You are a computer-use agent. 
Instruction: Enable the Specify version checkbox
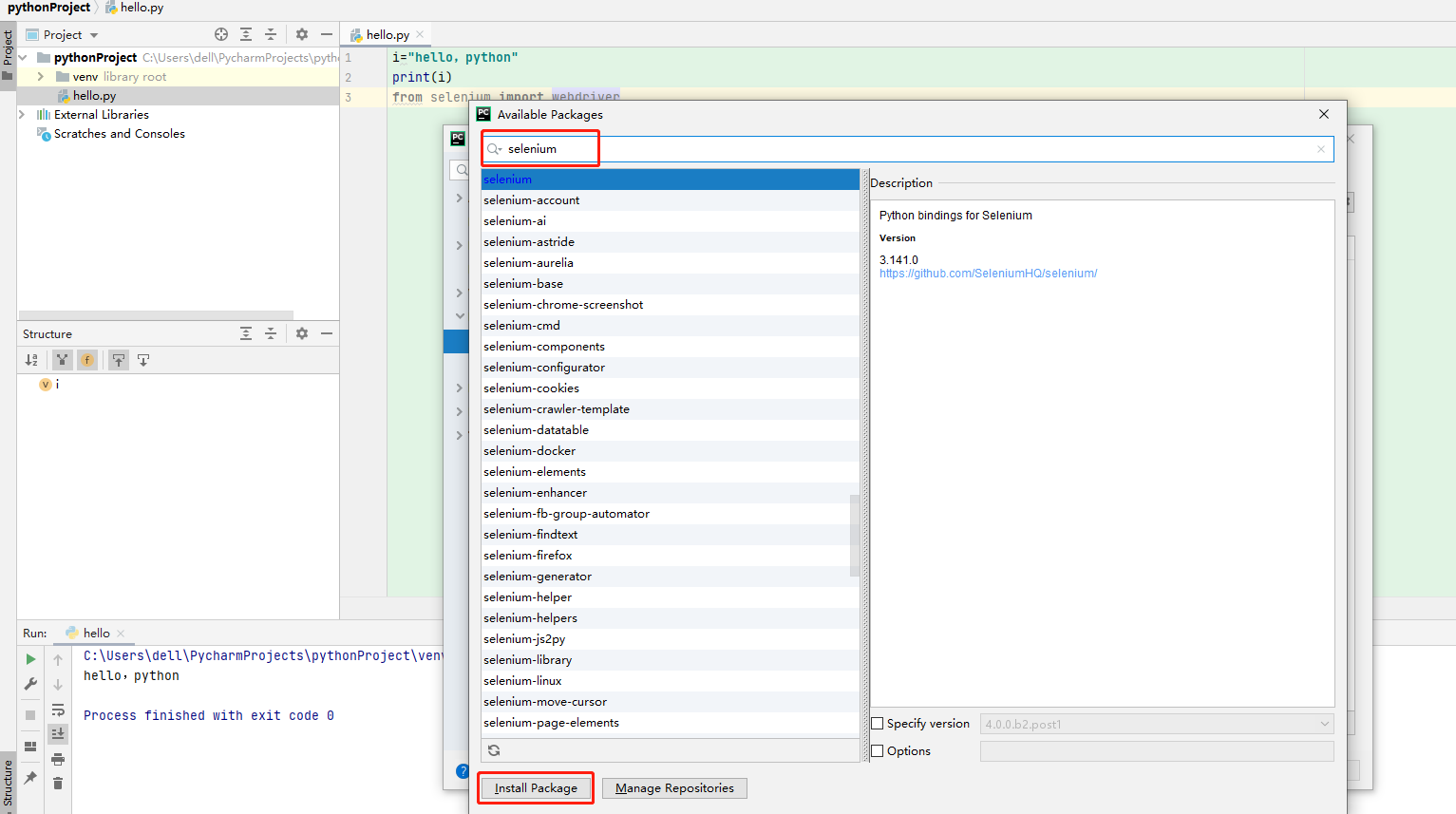878,724
